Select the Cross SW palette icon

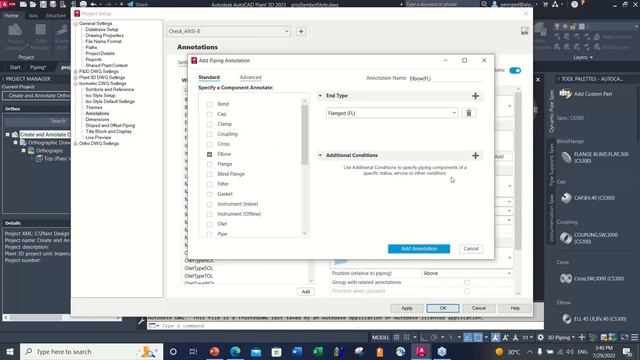(566, 278)
